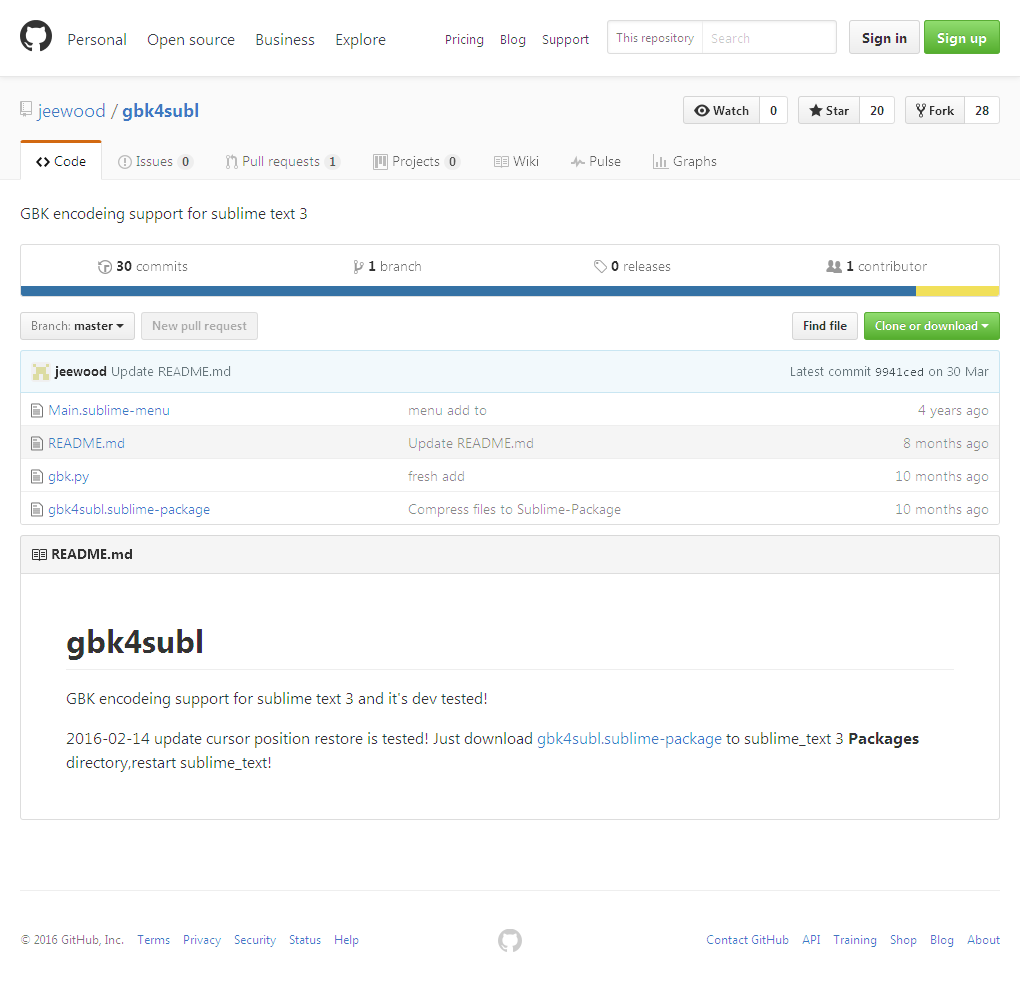The image size is (1020, 989).
Task: Go to the Projects tab
Action: click(416, 161)
